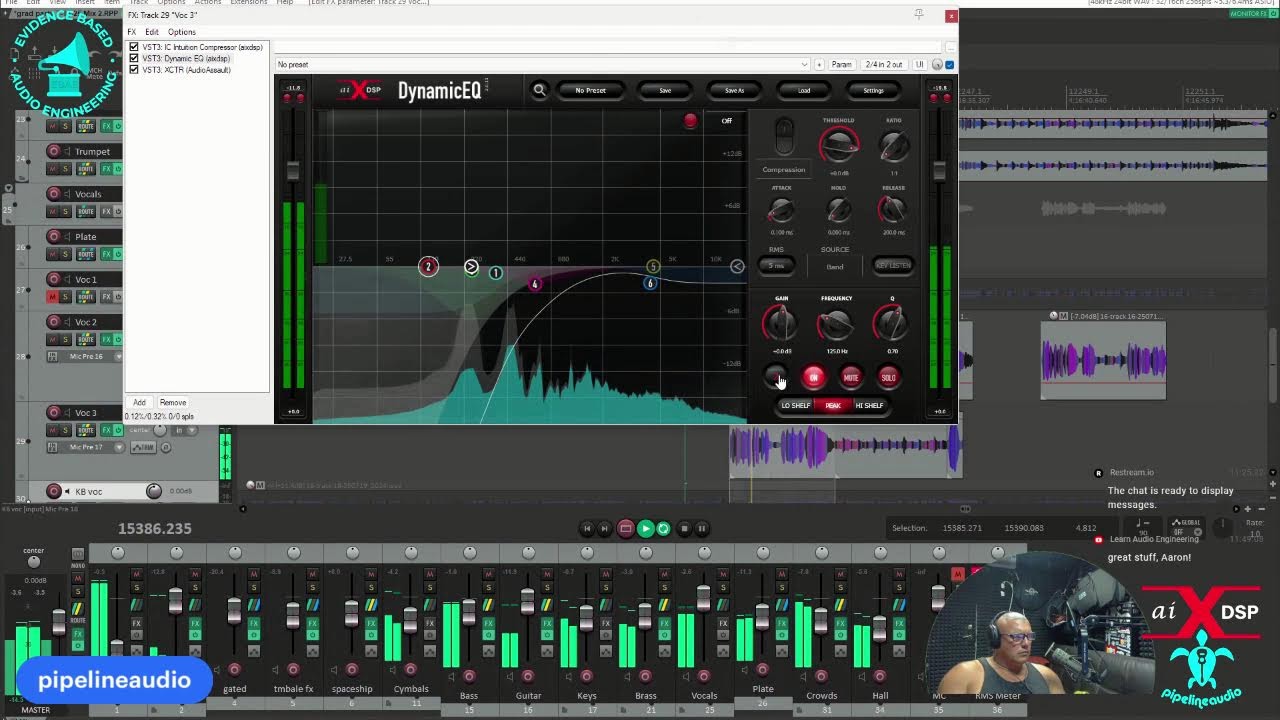
Task: Select the LO SHELF filter type
Action: click(795, 405)
